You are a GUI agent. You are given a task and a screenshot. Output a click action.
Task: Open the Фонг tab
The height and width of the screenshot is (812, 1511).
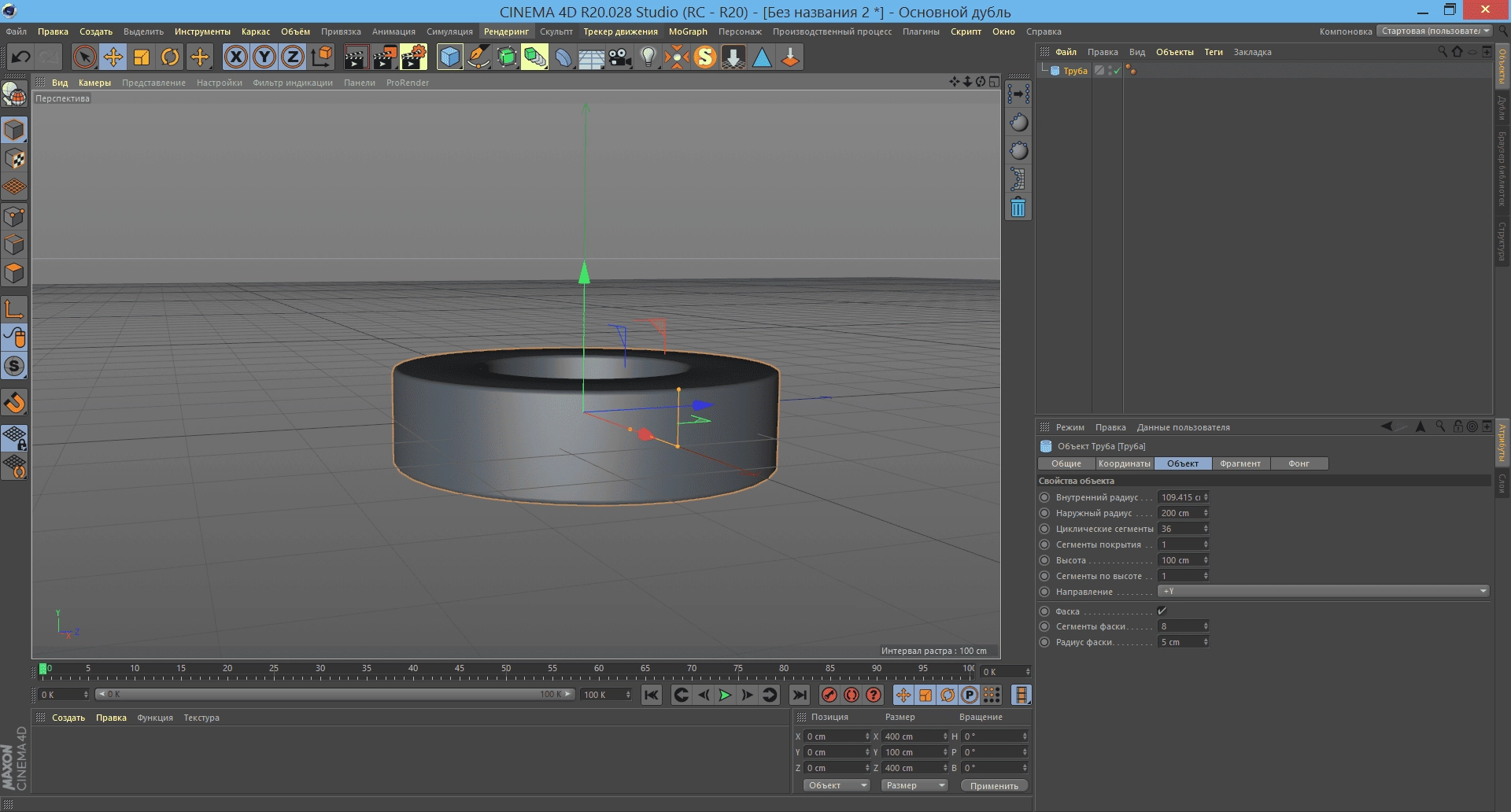[1299, 463]
